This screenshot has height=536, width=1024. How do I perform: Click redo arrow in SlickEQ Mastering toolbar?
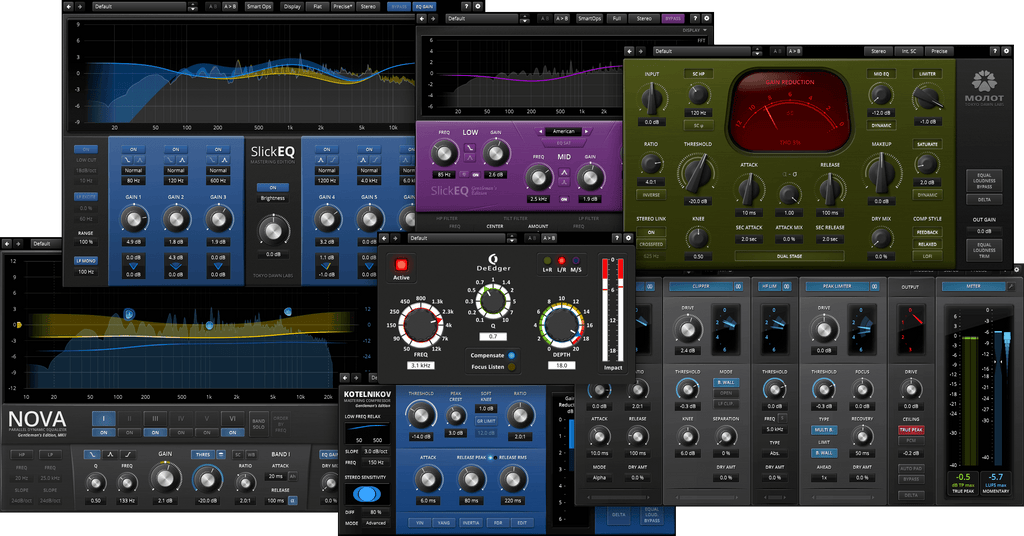tap(80, 7)
